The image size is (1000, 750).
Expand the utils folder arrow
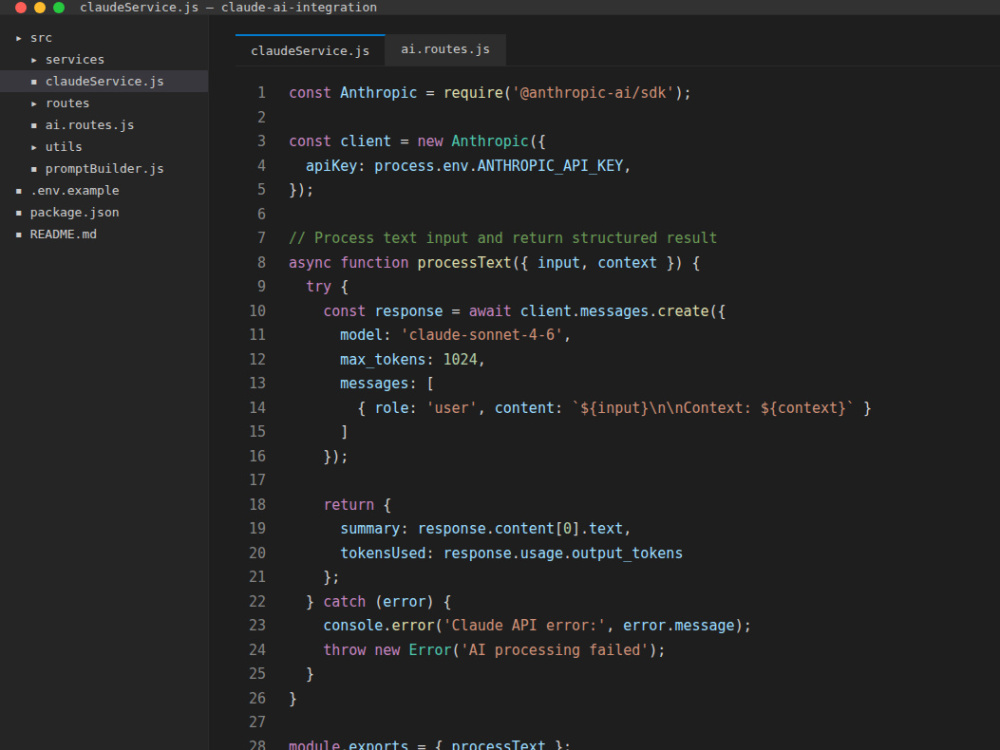click(34, 147)
